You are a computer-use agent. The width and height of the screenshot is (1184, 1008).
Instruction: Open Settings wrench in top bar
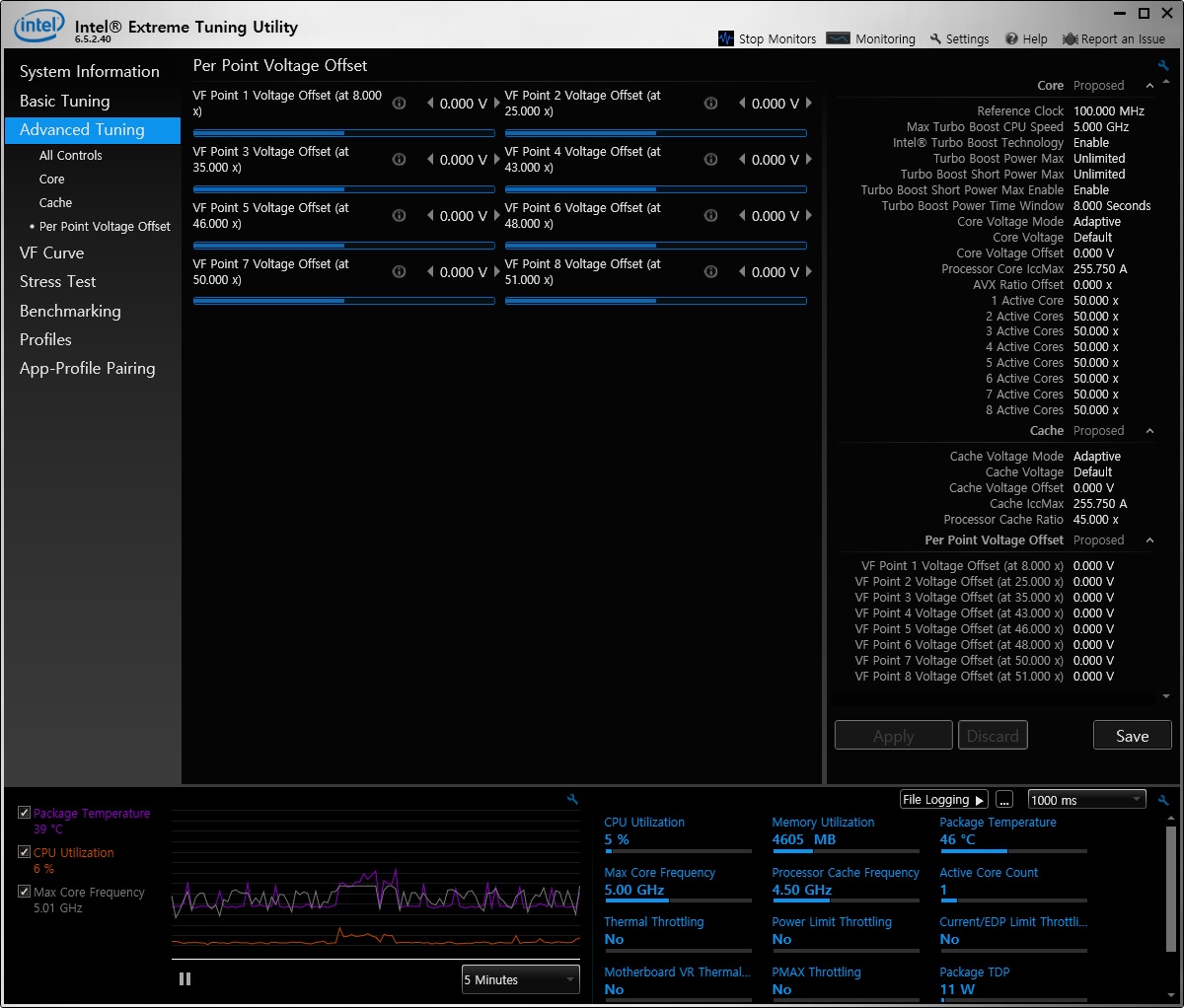pyautogui.click(x=959, y=38)
